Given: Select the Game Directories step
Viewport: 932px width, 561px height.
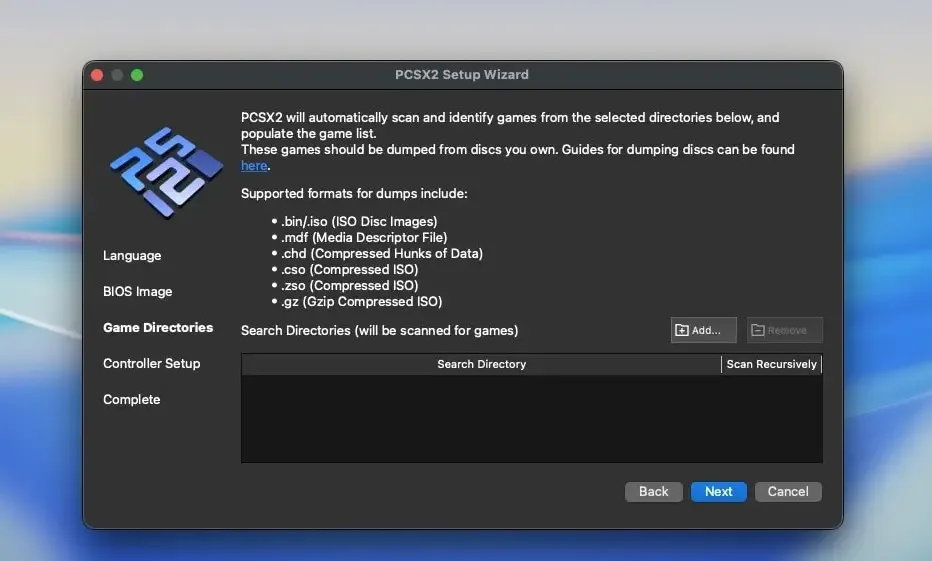Looking at the screenshot, I should click(x=158, y=327).
